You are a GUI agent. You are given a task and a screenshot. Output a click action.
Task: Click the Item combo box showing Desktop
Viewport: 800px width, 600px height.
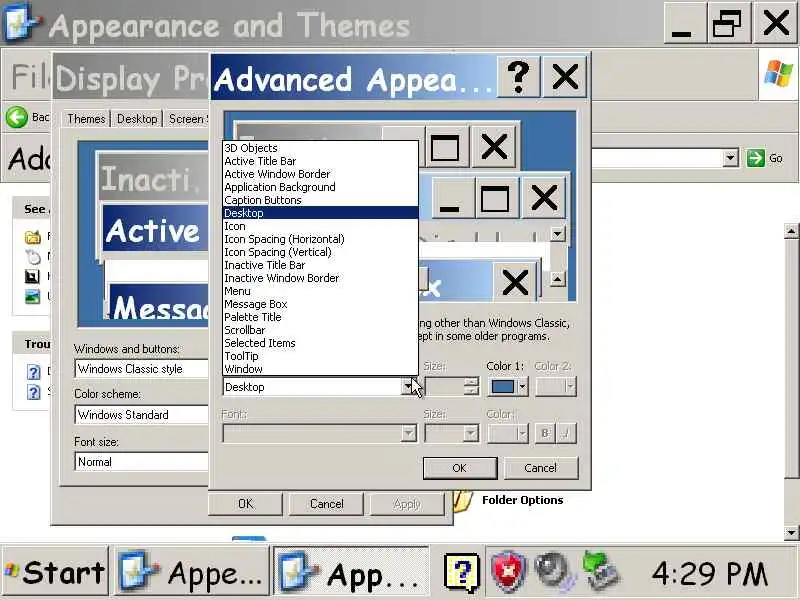pos(320,387)
